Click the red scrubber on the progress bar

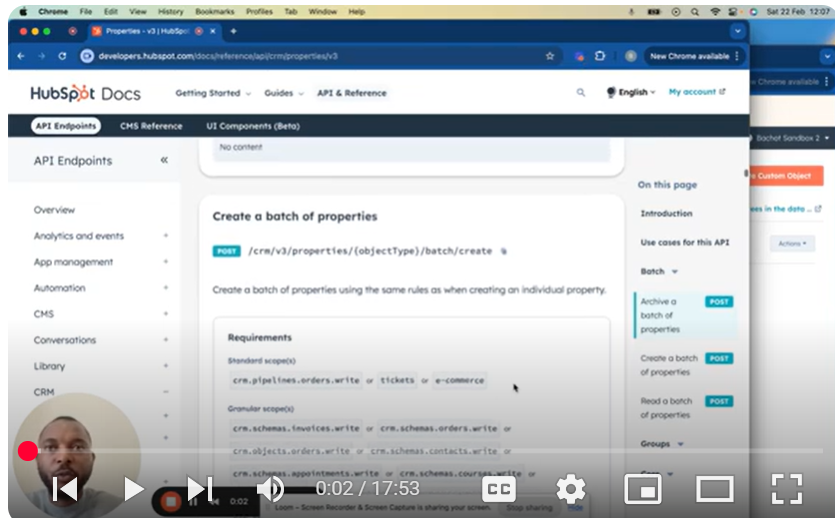[x=28, y=451]
